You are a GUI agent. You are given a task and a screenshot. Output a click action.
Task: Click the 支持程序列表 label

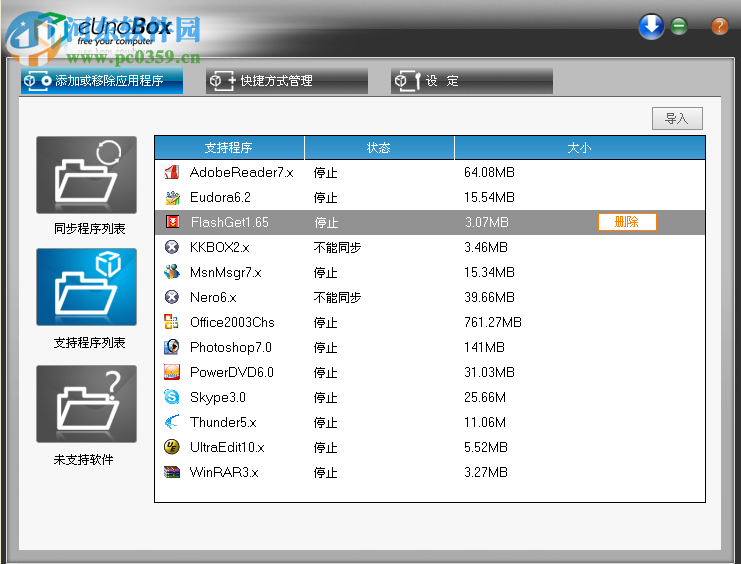[x=89, y=343]
